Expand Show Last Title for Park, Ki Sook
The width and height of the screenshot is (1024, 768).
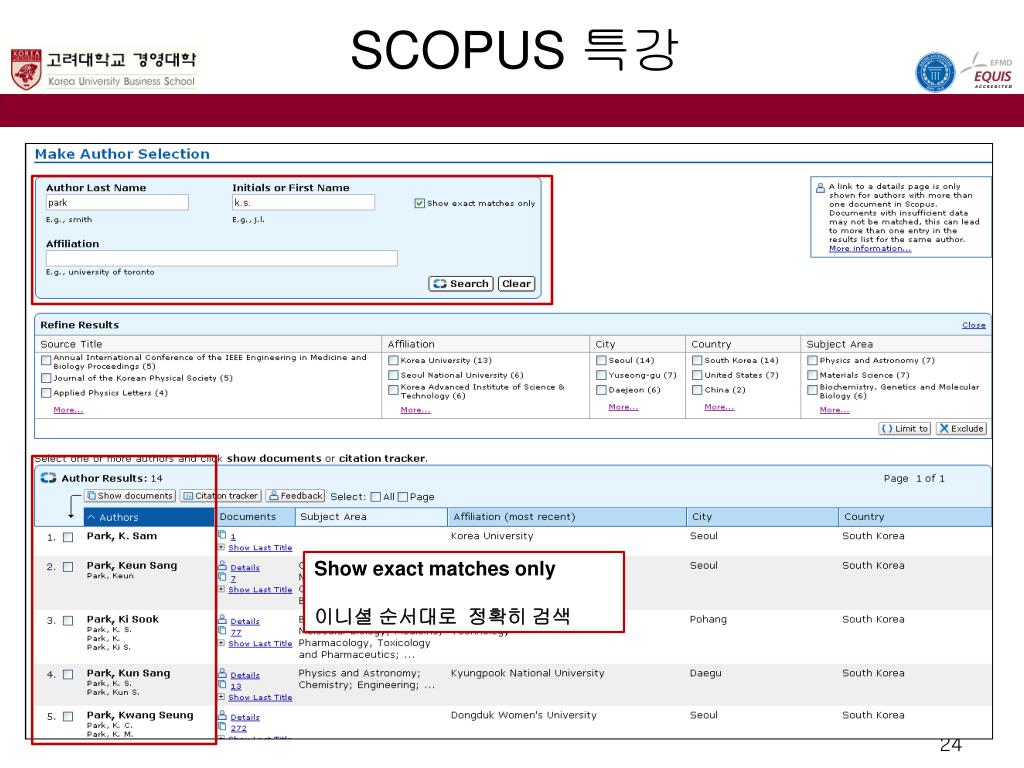click(x=260, y=644)
